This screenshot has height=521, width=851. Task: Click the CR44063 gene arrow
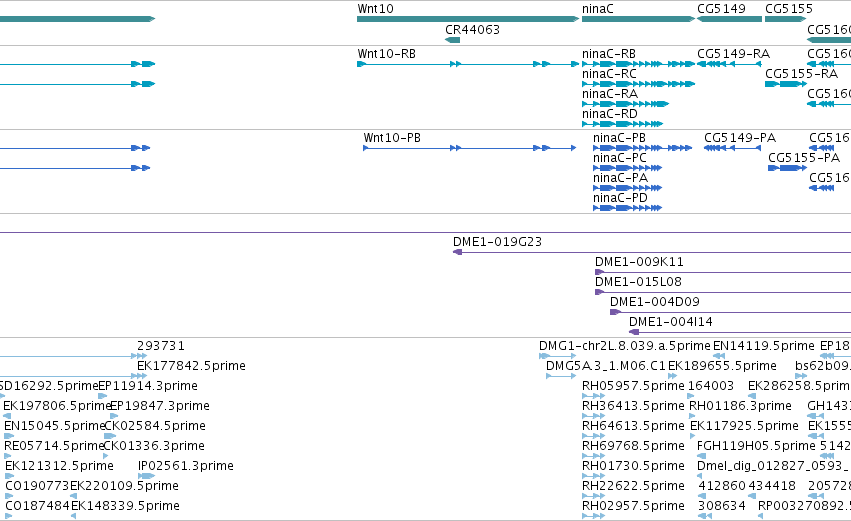tap(452, 40)
